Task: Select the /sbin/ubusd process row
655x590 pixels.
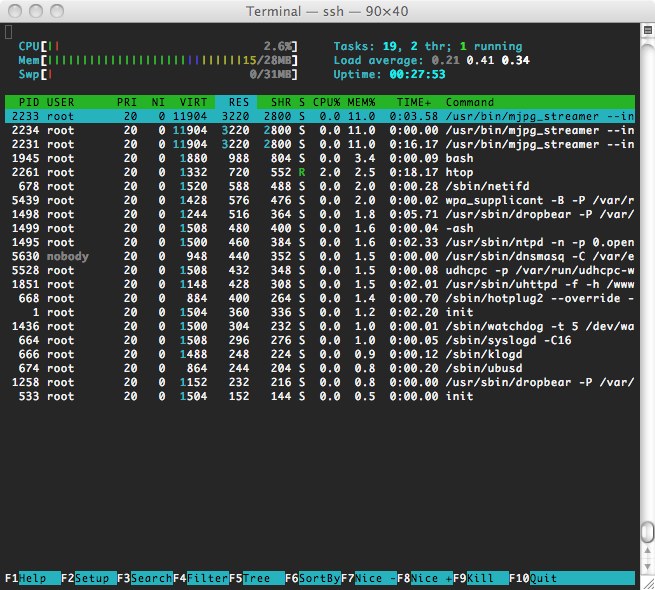Action: point(320,368)
